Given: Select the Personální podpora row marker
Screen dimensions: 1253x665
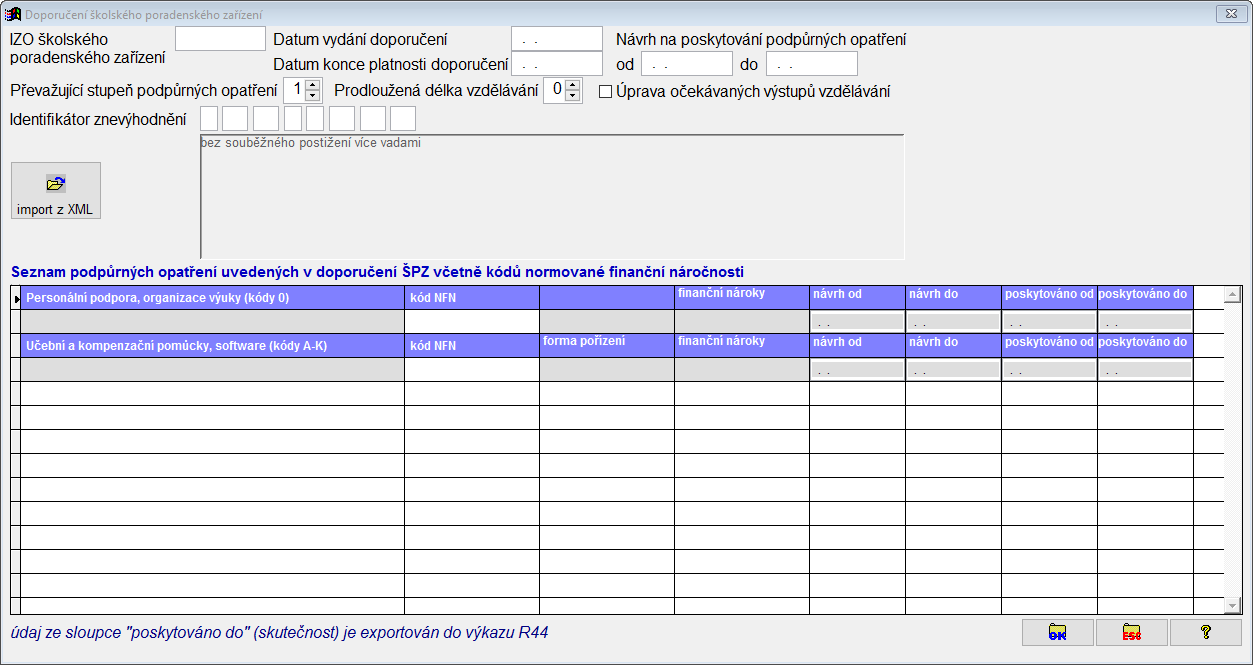Looking at the screenshot, I should (16, 298).
